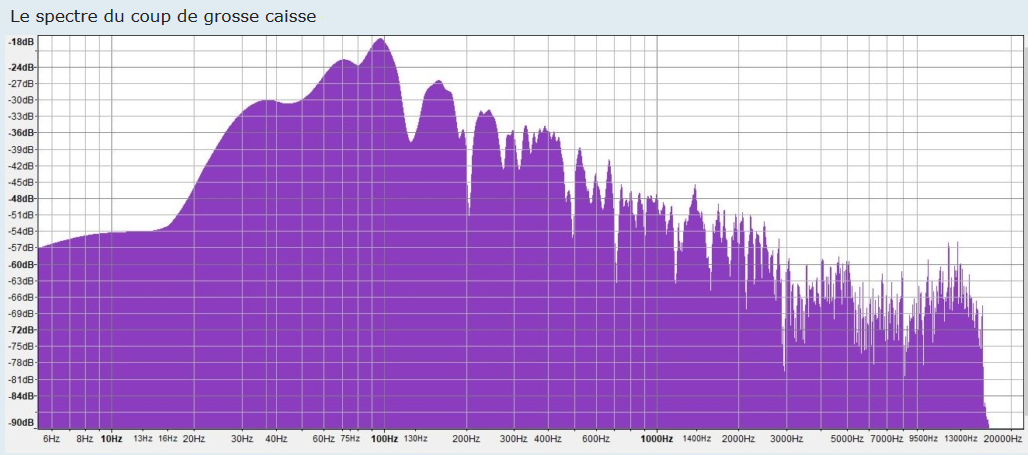Click the 10Hz frequency label
This screenshot has height=455, width=1028.
(112, 438)
